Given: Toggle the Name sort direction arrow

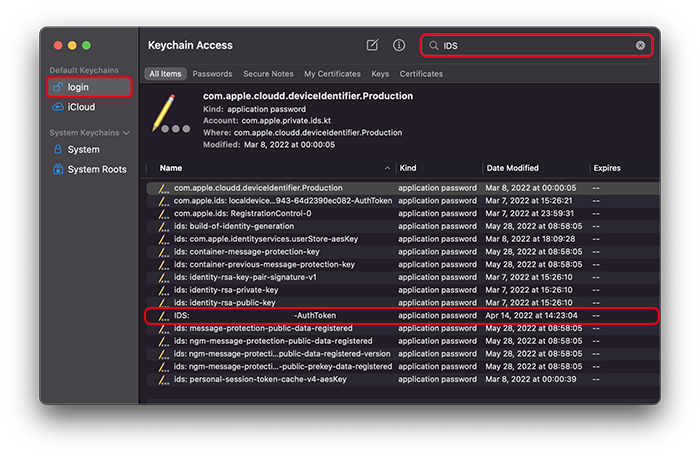Looking at the screenshot, I should (387, 168).
